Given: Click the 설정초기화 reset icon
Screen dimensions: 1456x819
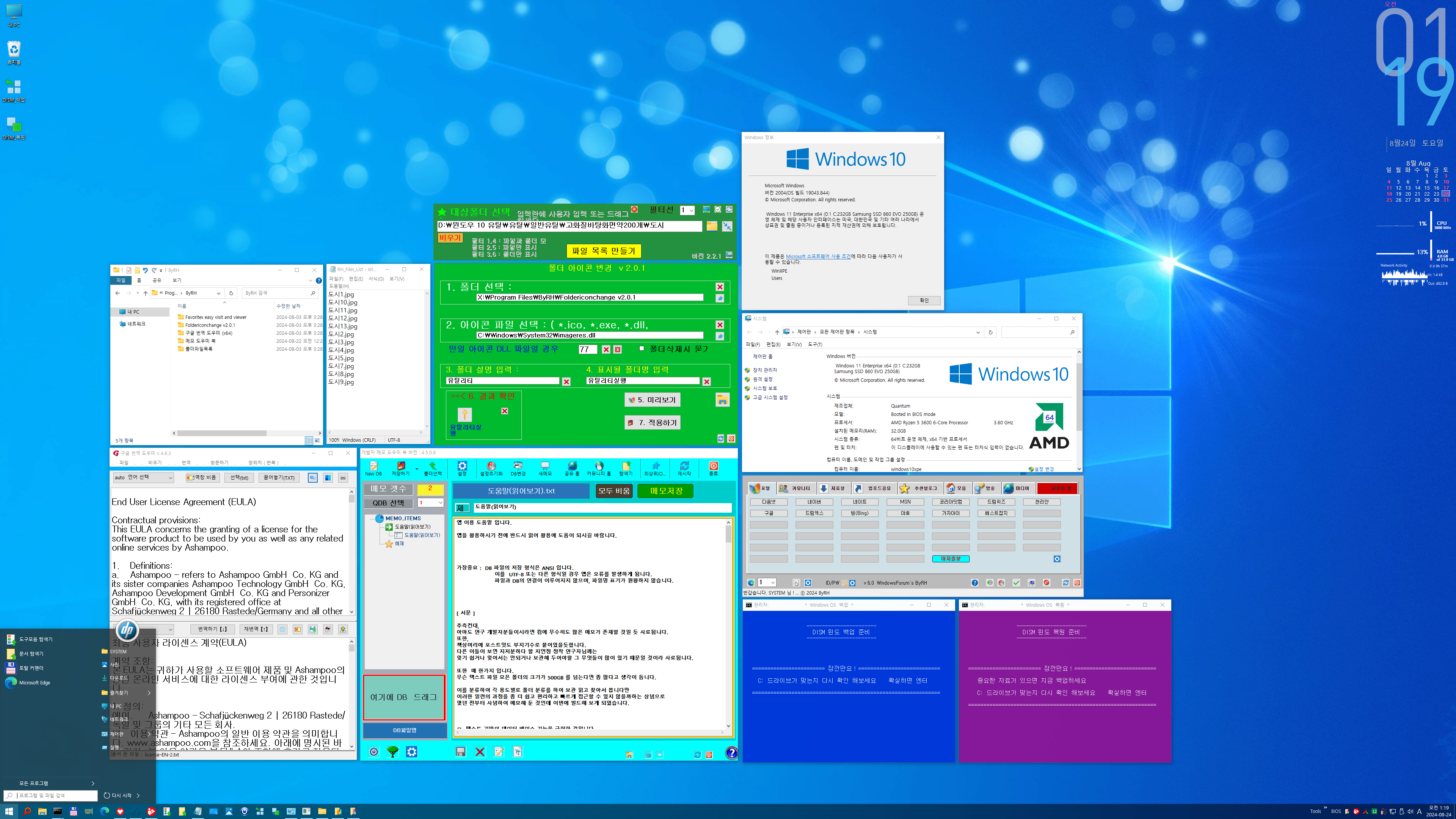Looking at the screenshot, I should click(x=491, y=469).
